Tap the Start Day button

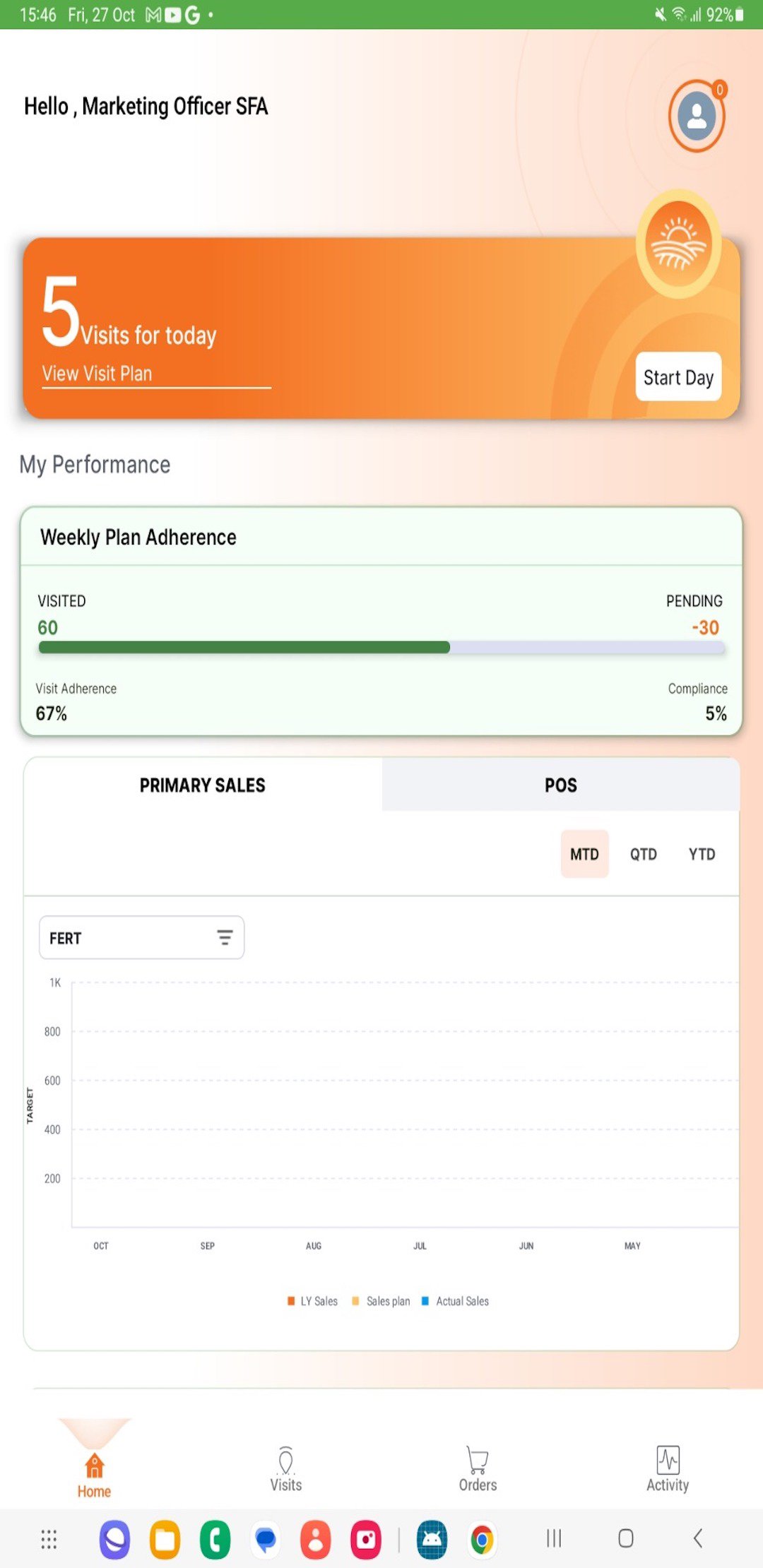pos(678,377)
